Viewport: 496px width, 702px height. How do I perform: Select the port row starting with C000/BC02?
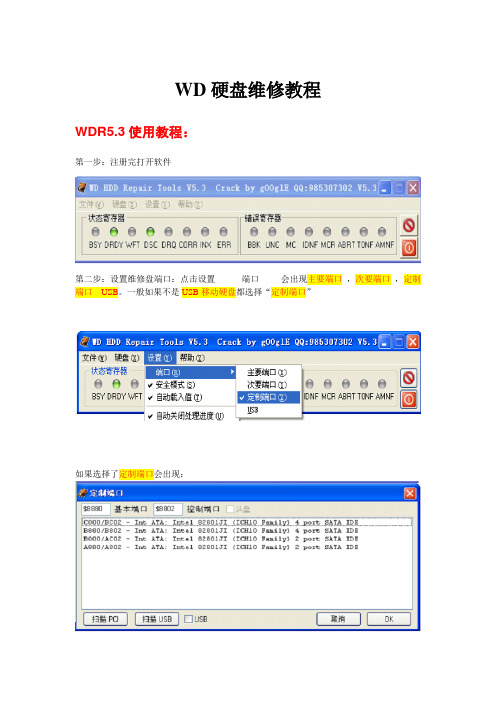tap(247, 522)
